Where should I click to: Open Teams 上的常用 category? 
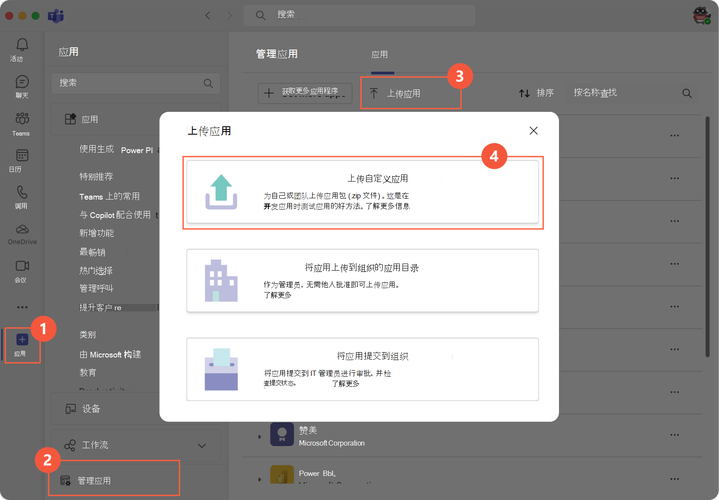point(109,196)
